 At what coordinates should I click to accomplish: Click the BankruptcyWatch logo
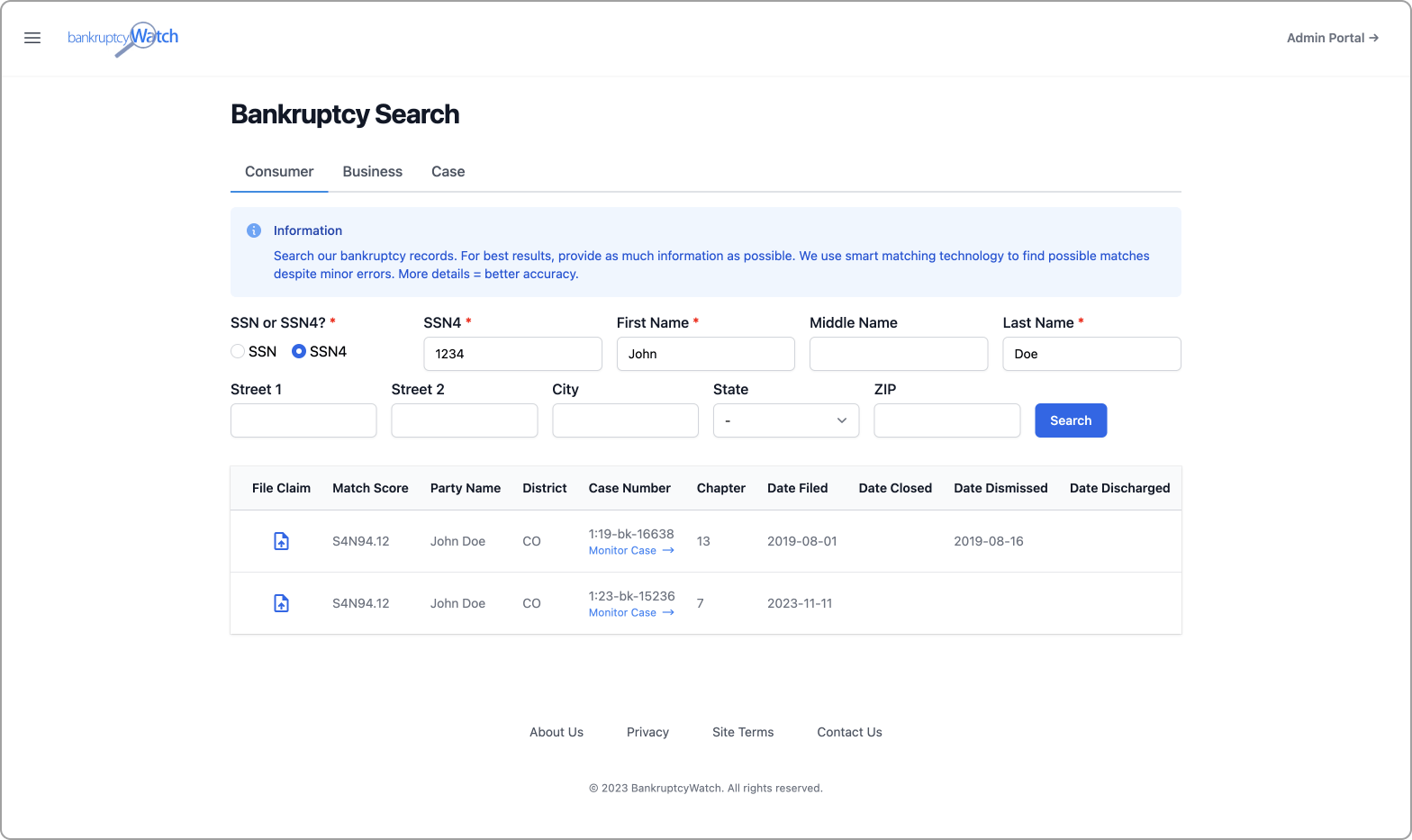[123, 38]
